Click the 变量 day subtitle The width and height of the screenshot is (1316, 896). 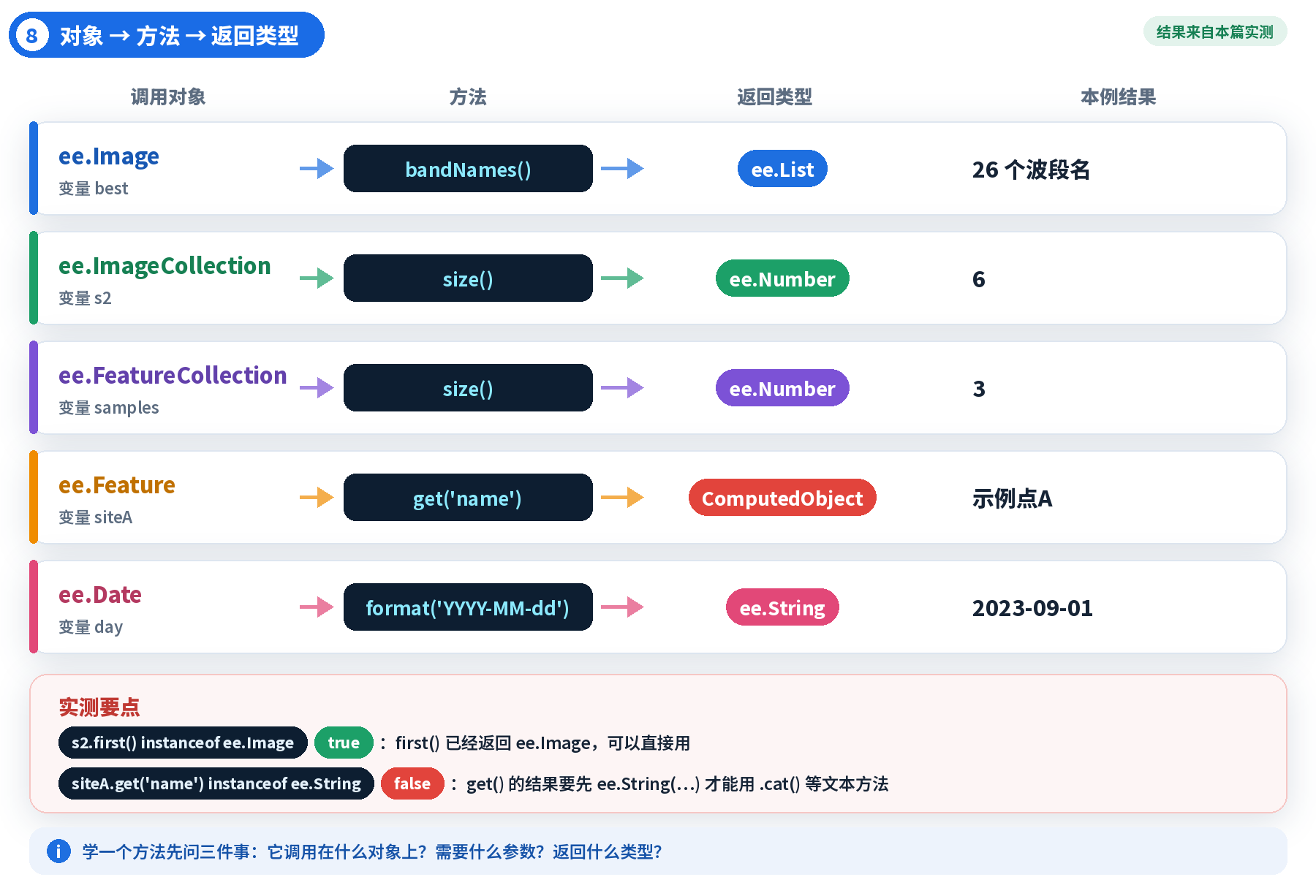tap(91, 627)
